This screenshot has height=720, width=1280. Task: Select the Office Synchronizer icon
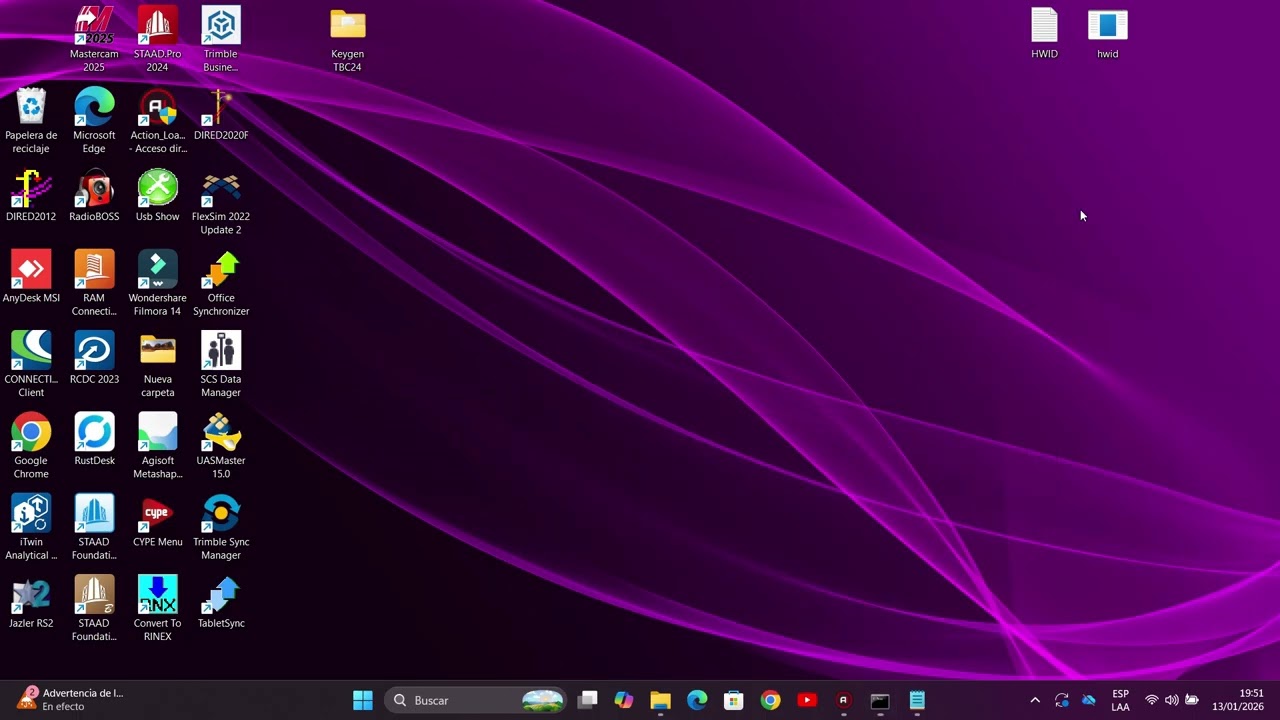click(x=221, y=284)
